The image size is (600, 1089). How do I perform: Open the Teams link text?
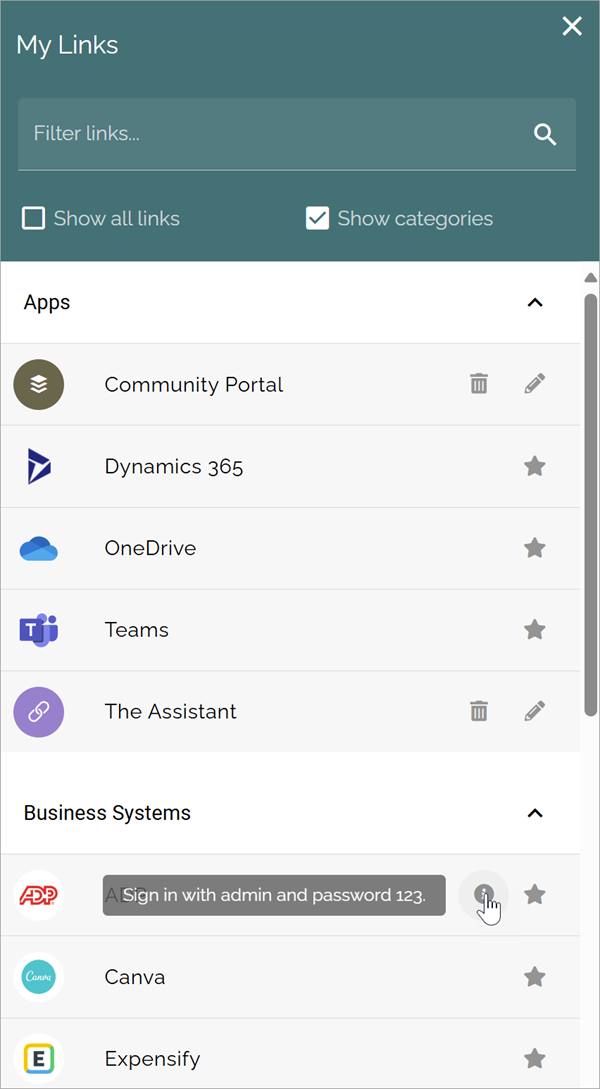click(136, 630)
